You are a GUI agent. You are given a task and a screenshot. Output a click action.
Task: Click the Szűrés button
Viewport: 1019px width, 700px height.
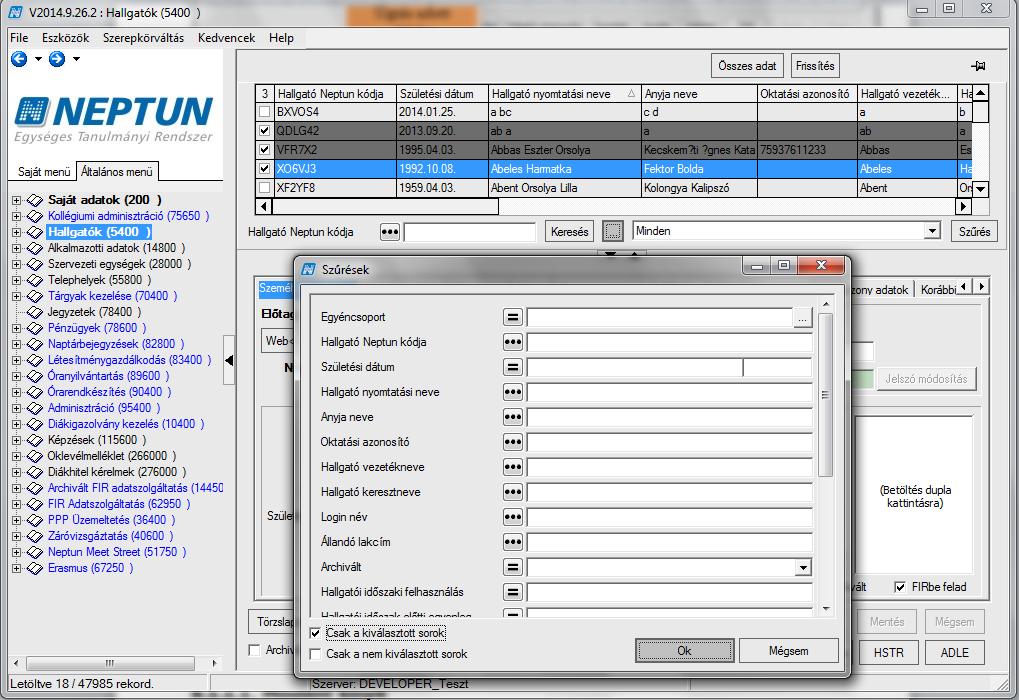974,231
